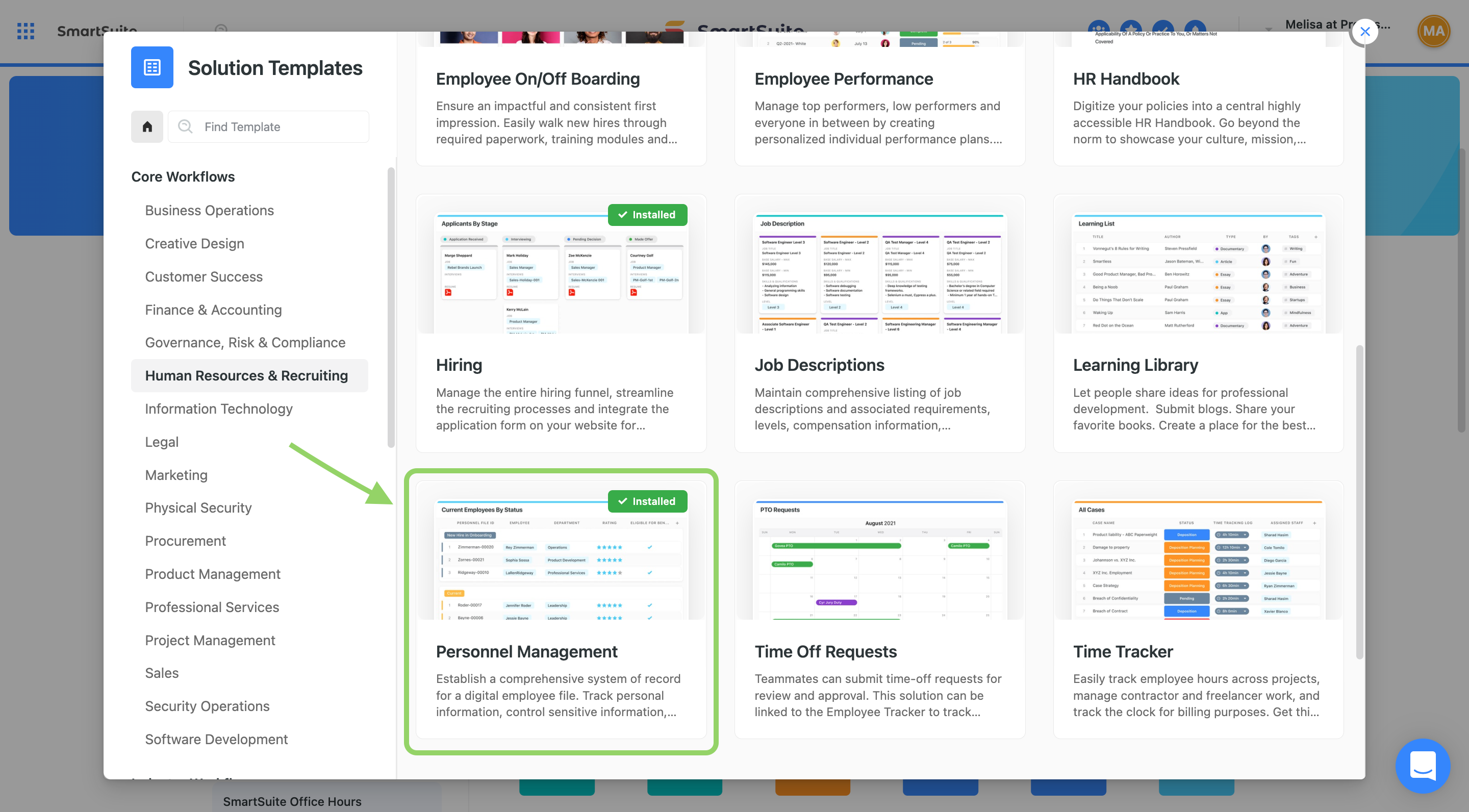Click the Solution Templates blue grid icon
1469x812 pixels.
coord(151,67)
